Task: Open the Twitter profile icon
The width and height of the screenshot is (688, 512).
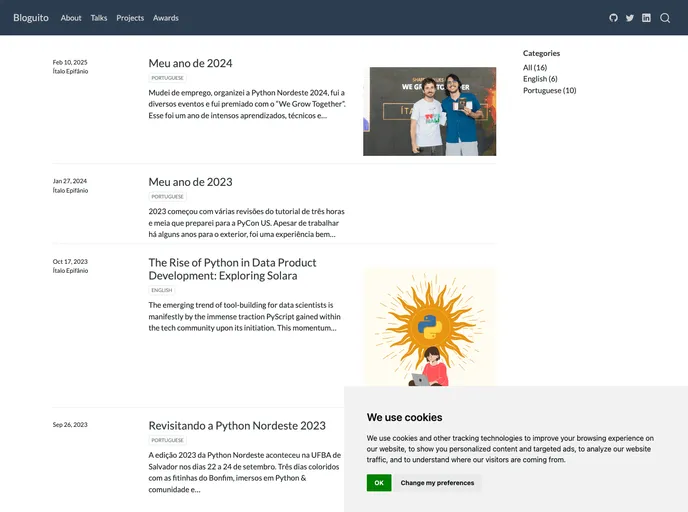Action: [x=630, y=18]
